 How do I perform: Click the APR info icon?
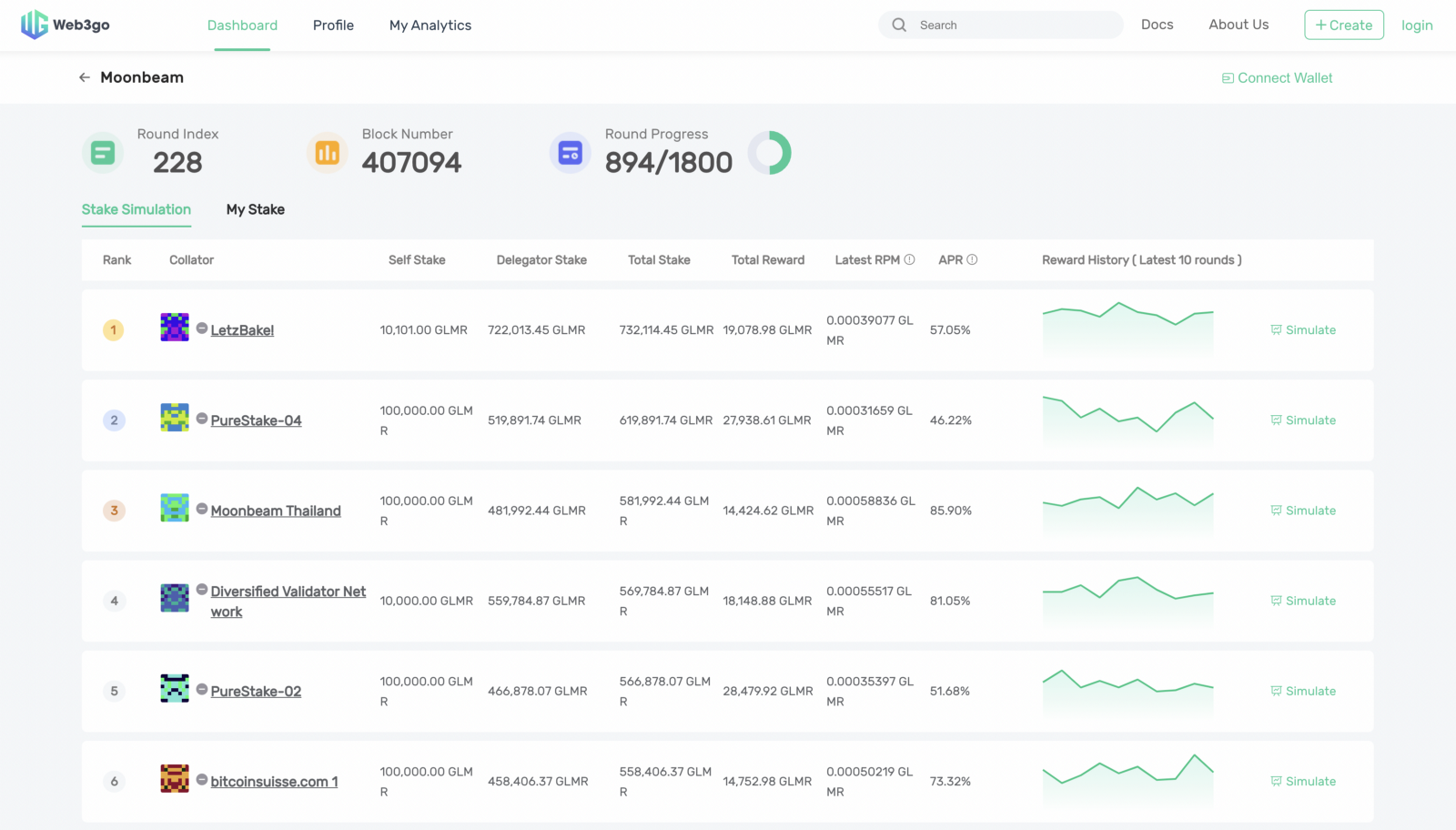[x=972, y=259]
